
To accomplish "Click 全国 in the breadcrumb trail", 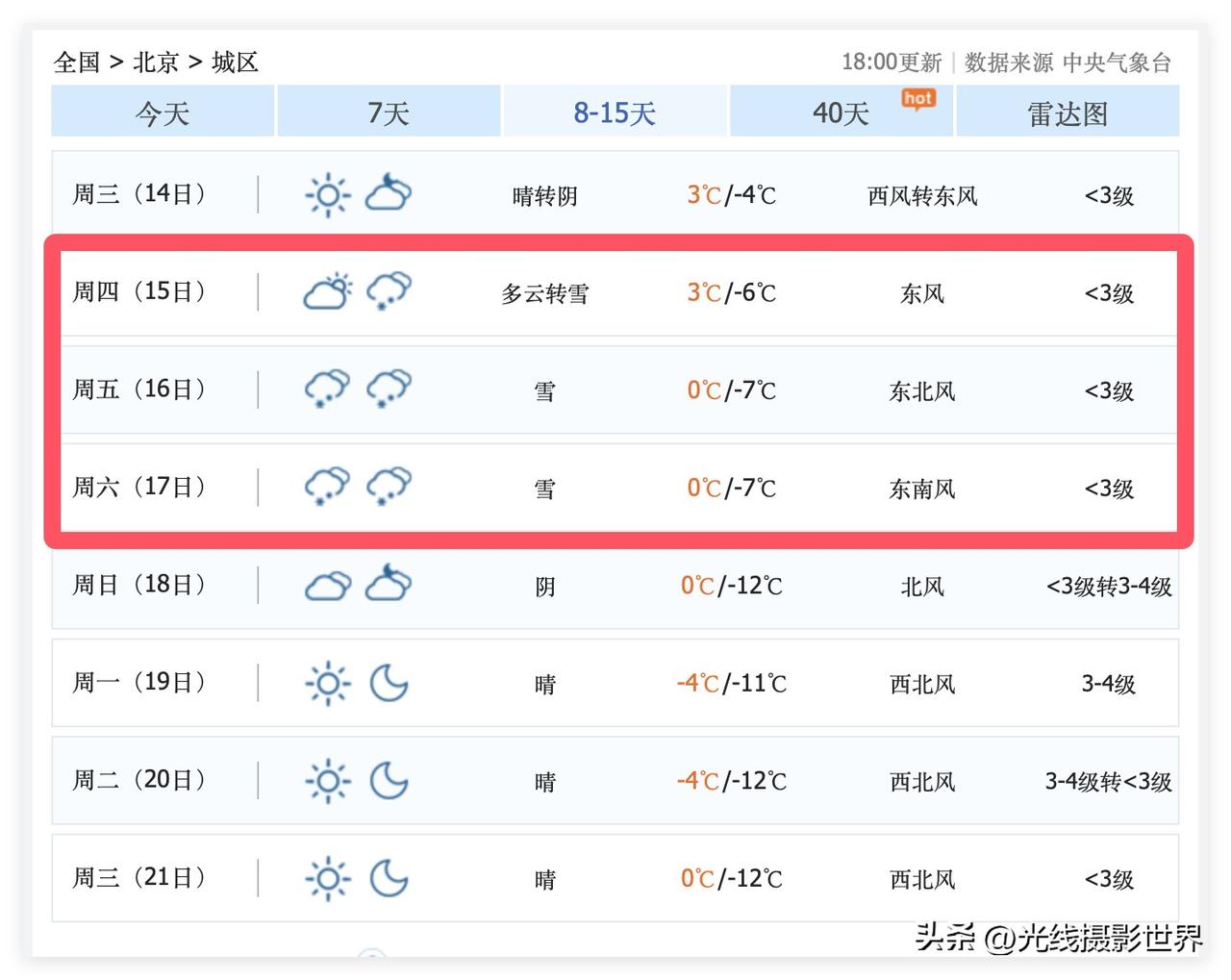I will coord(75,62).
